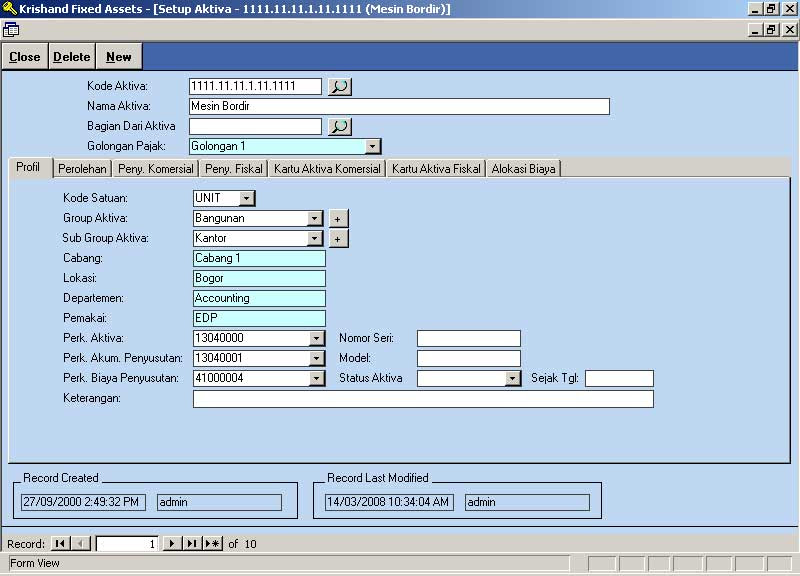800x576 pixels.
Task: Click Record Created user admin field
Action: 219,502
